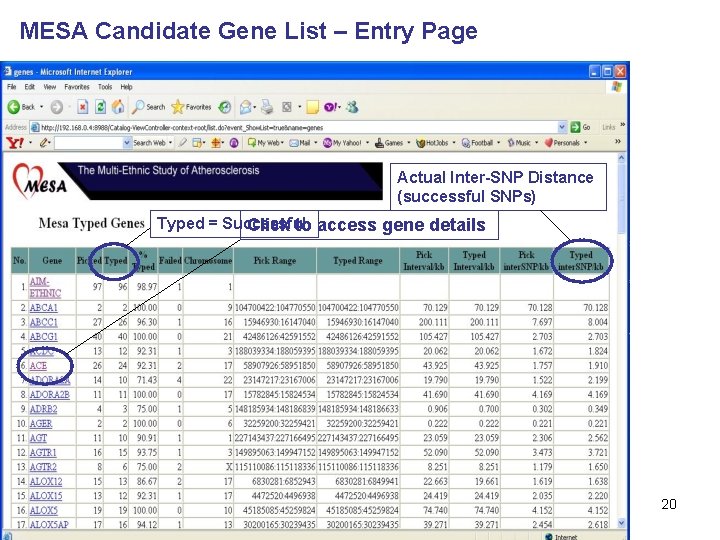720x540 pixels.
Task: Open the ABCC1 gene link
Action: point(44,322)
